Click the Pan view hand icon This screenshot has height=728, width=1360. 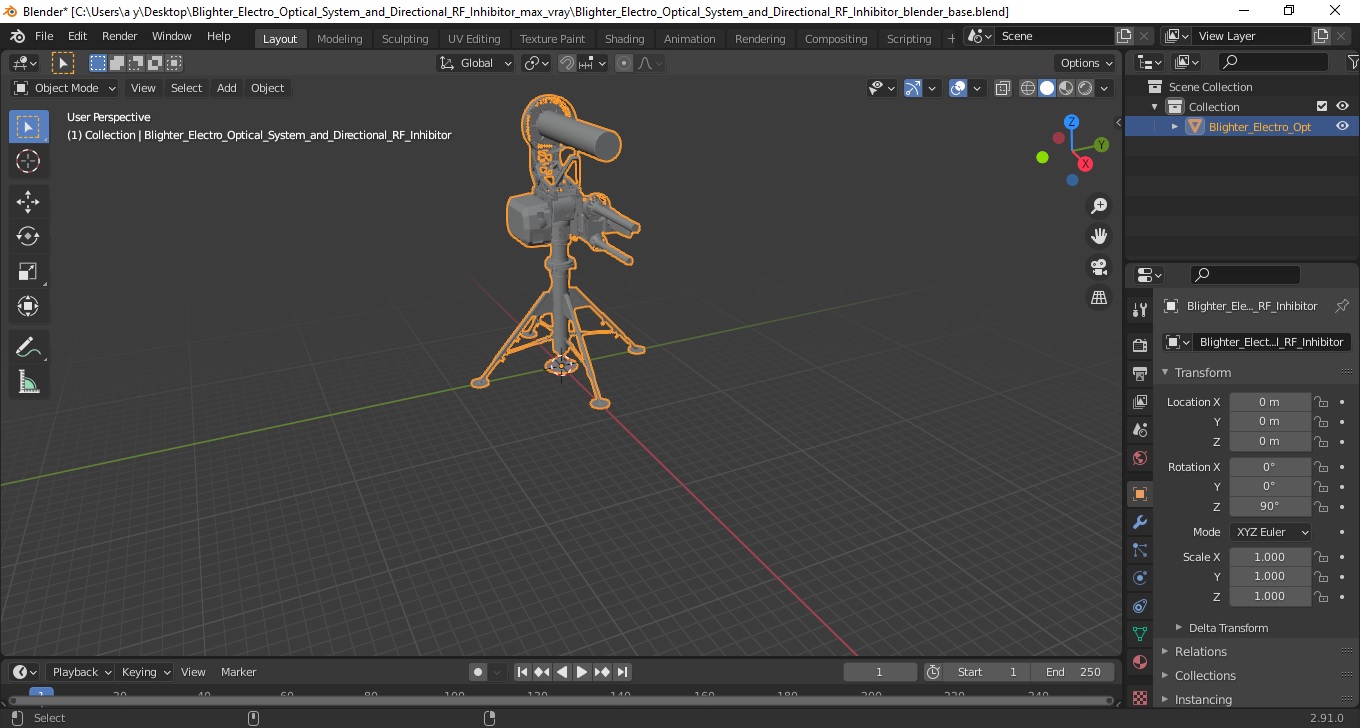[x=1099, y=236]
